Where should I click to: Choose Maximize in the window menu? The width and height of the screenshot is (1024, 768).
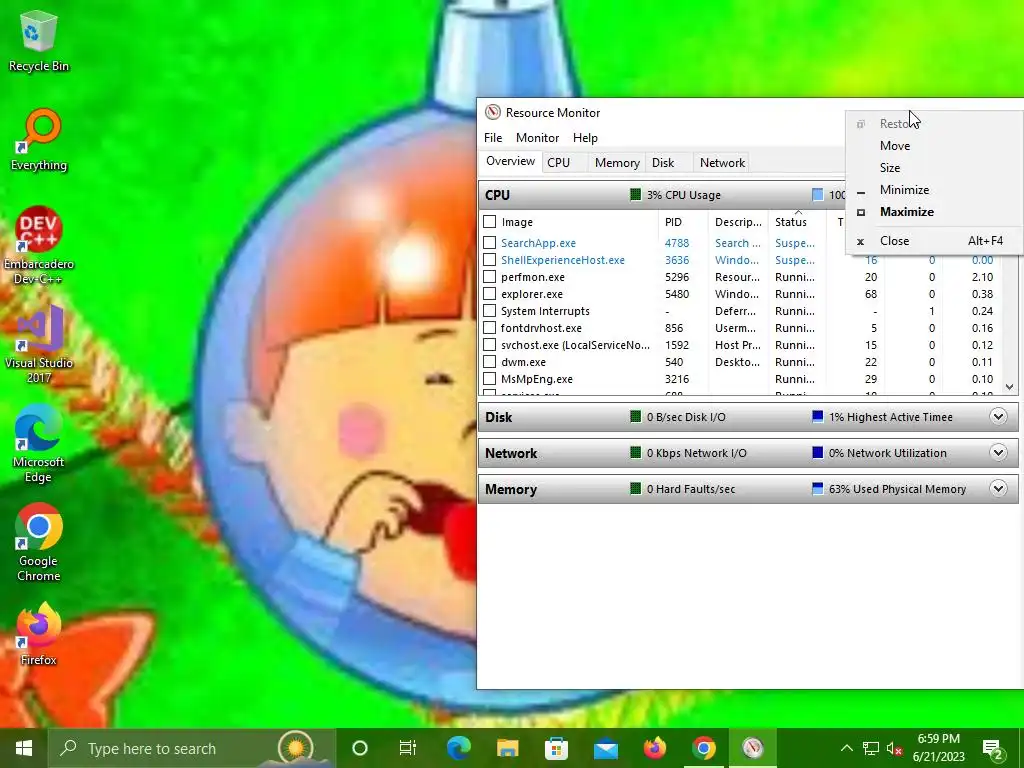pos(934,212)
